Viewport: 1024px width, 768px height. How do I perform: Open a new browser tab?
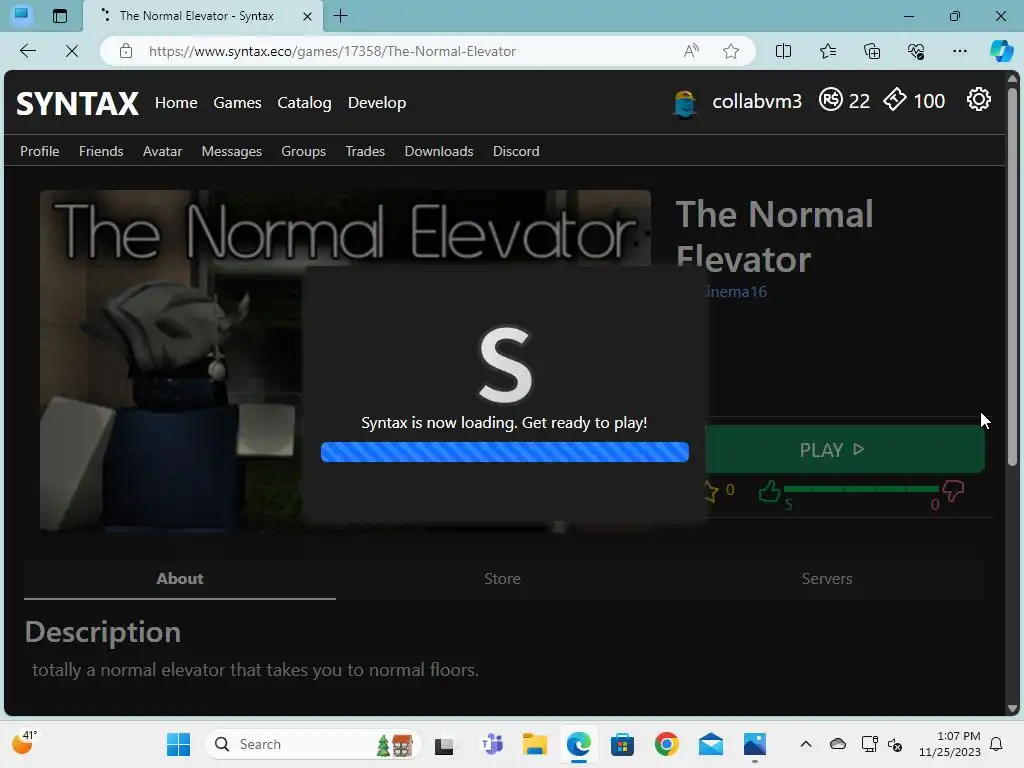point(340,16)
